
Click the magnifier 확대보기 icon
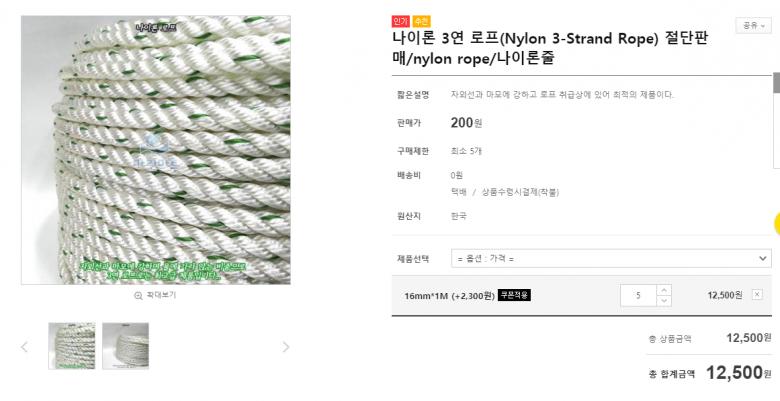pyautogui.click(x=138, y=296)
